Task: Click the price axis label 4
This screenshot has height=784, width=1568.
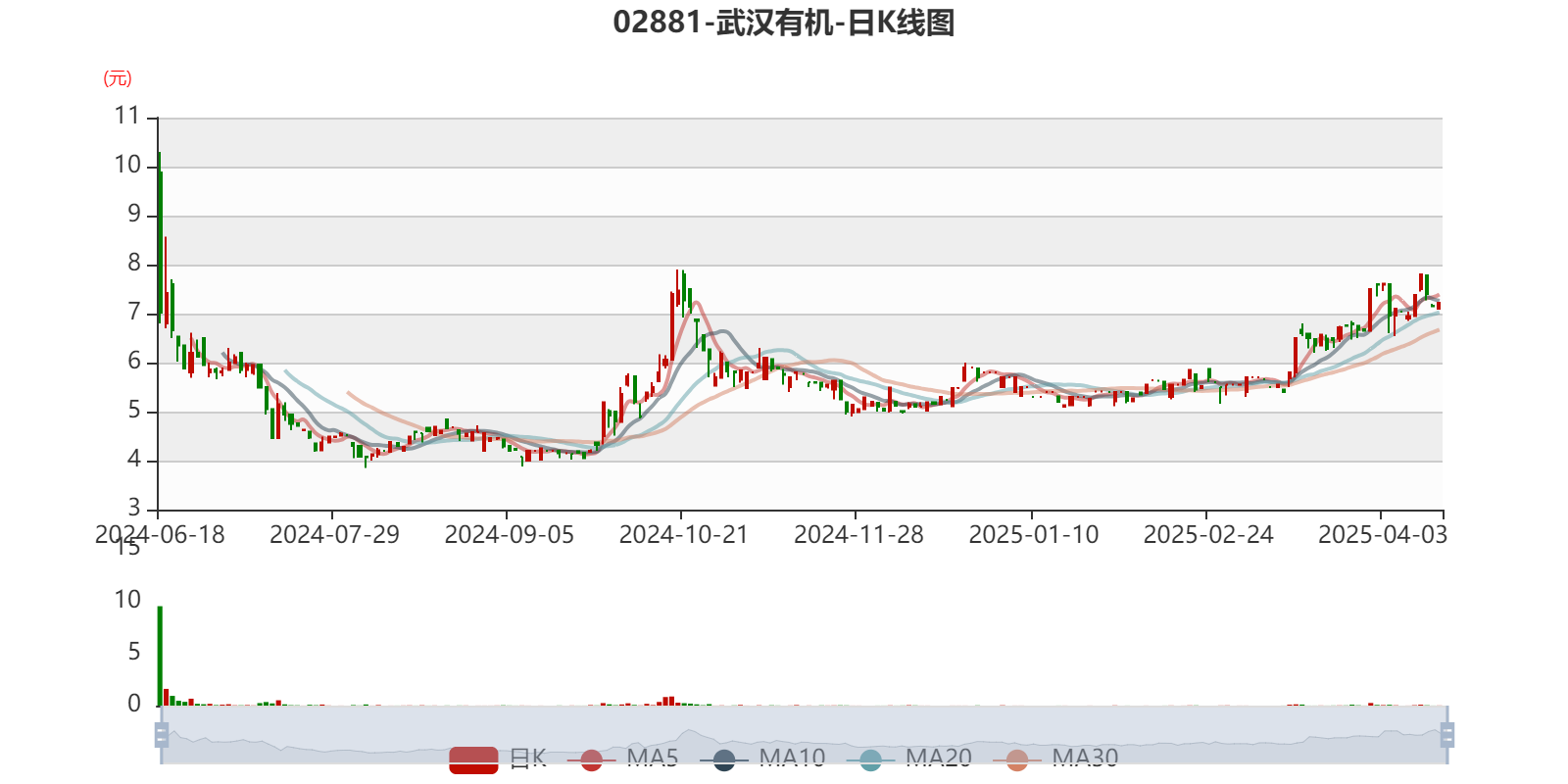Action: click(x=134, y=459)
